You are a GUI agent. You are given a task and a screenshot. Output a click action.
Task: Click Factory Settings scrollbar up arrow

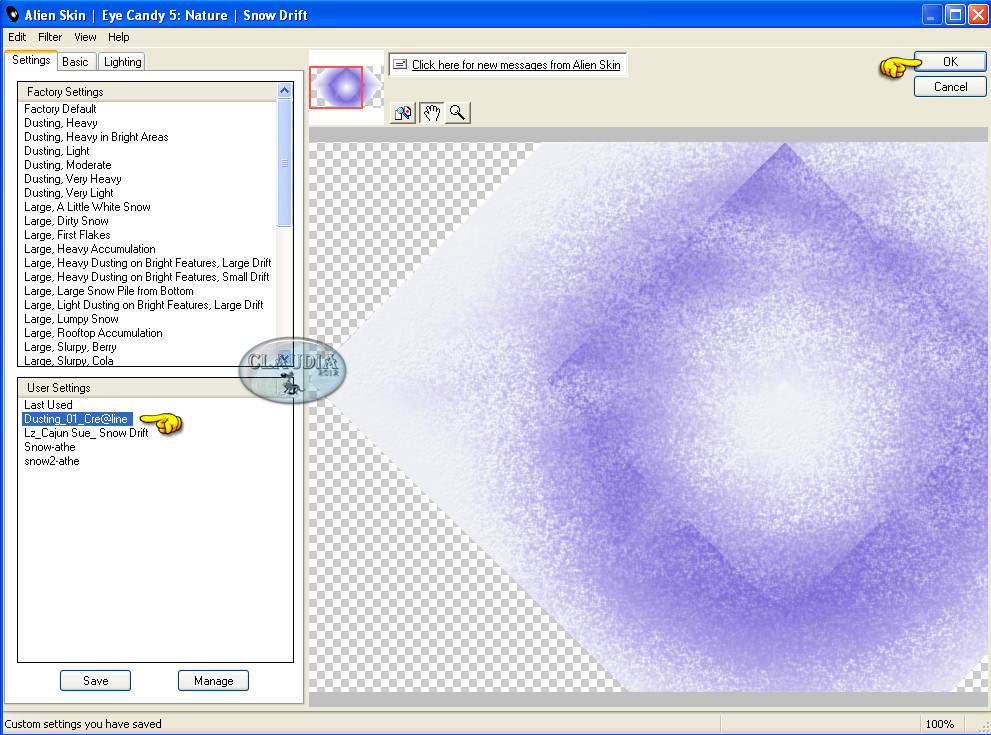284,90
